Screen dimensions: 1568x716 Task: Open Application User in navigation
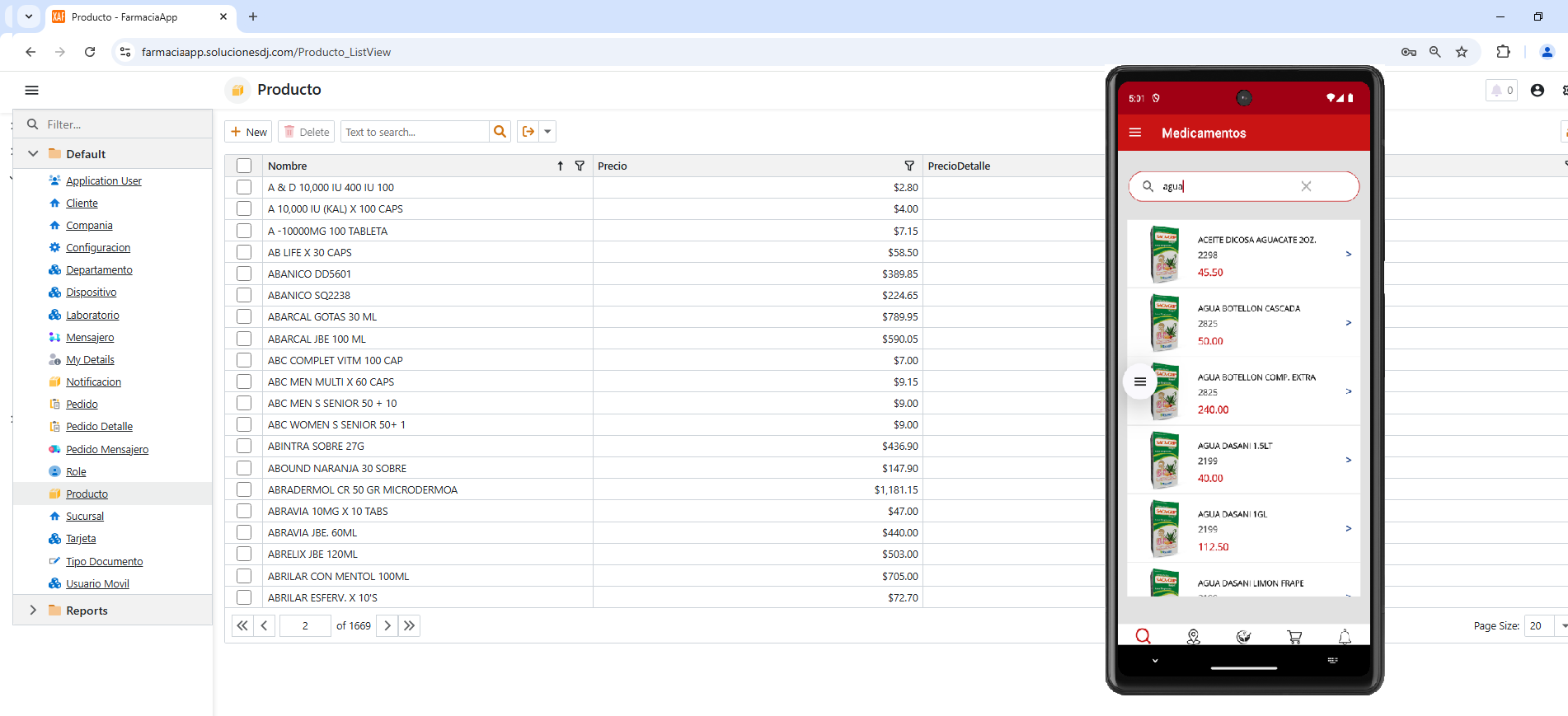pyautogui.click(x=104, y=180)
